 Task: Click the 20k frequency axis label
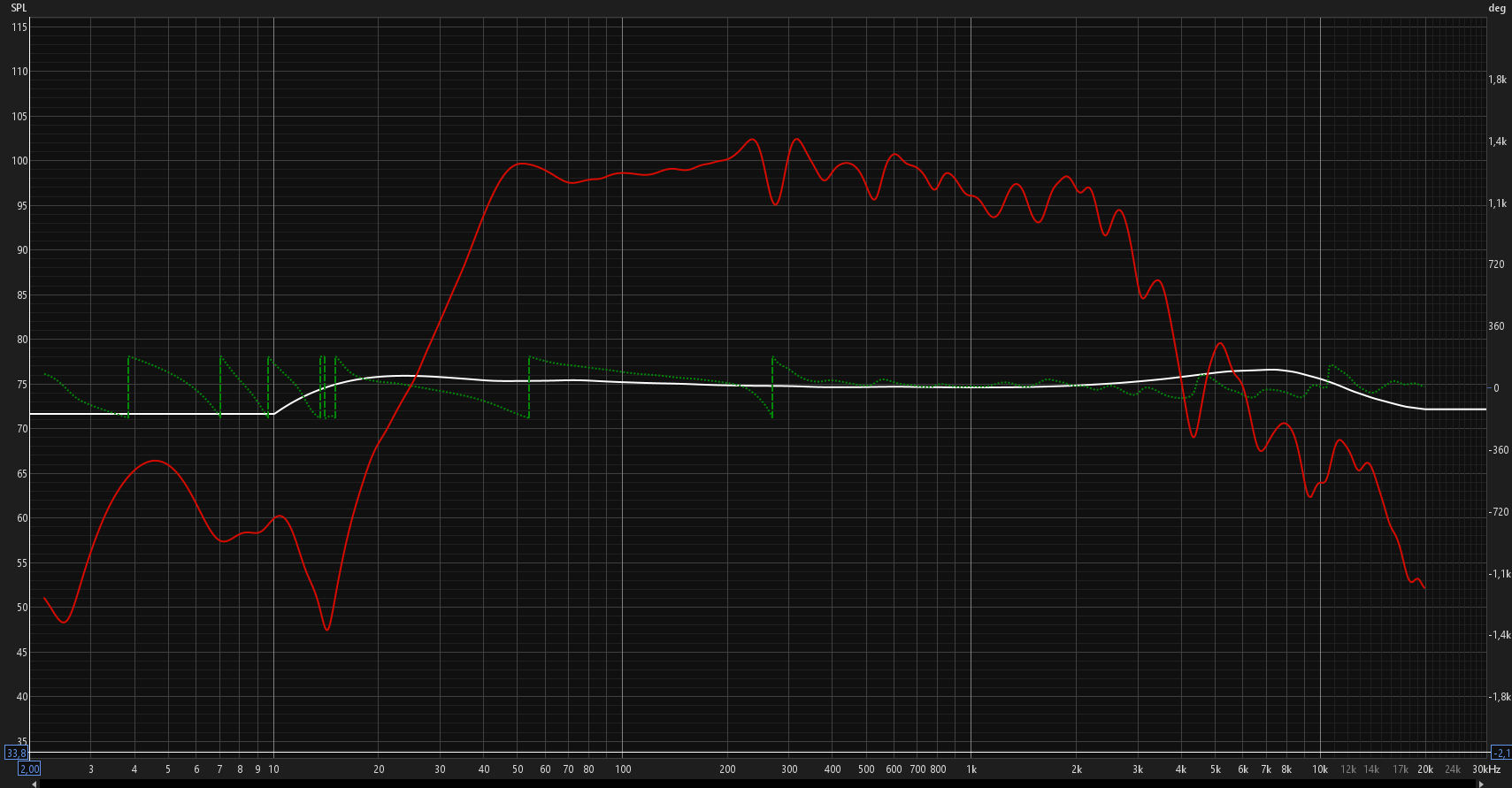tap(1425, 769)
